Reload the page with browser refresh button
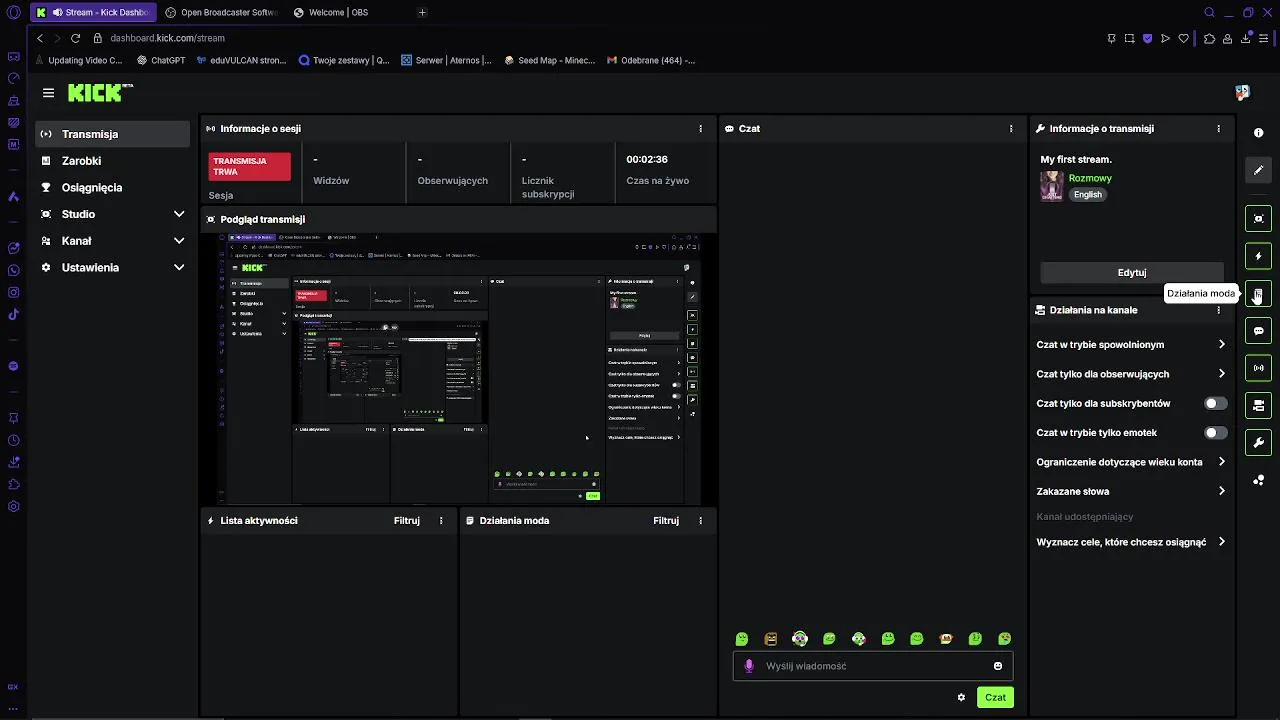 click(x=75, y=38)
